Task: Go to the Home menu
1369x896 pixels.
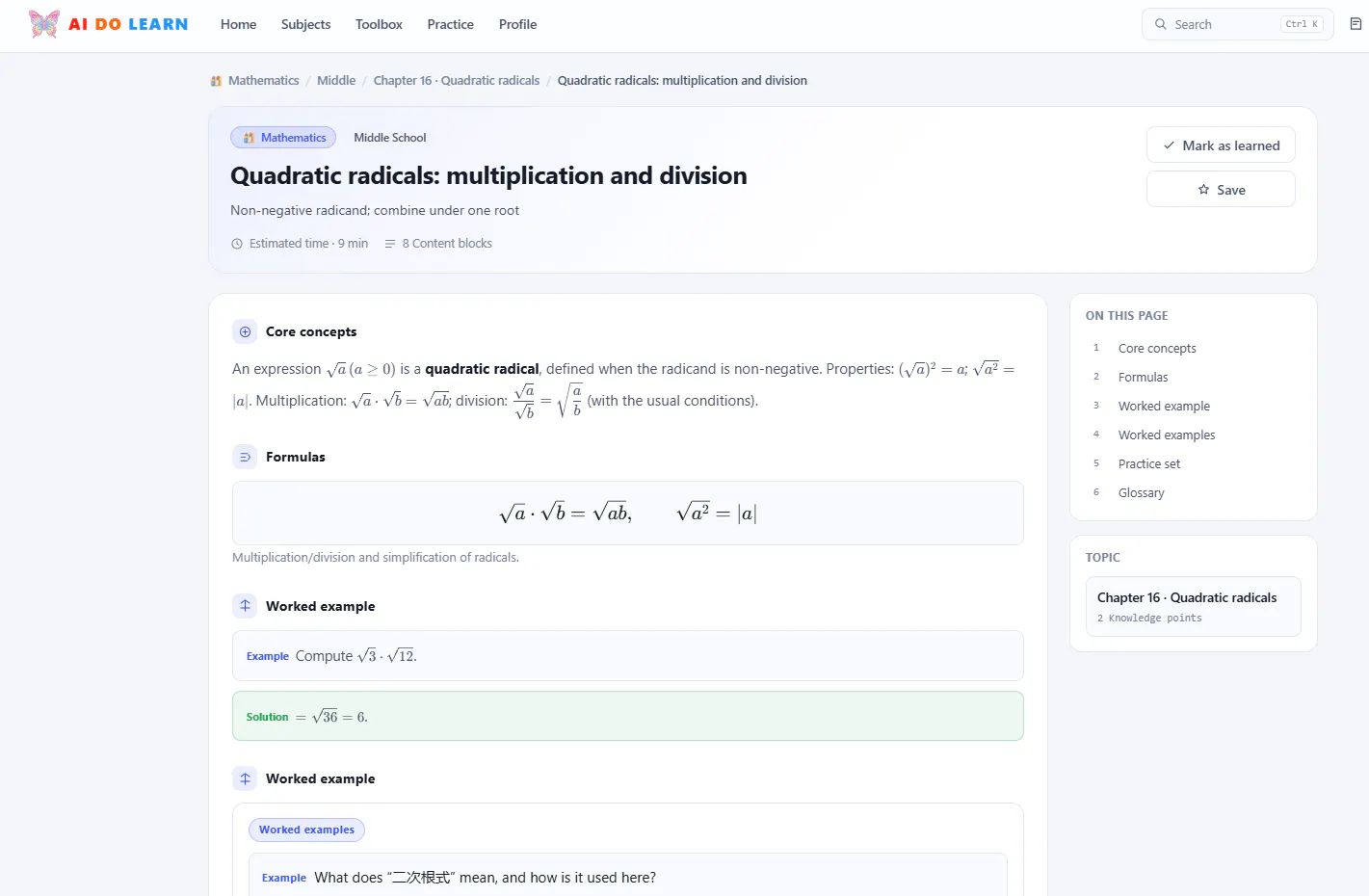Action: click(x=238, y=24)
